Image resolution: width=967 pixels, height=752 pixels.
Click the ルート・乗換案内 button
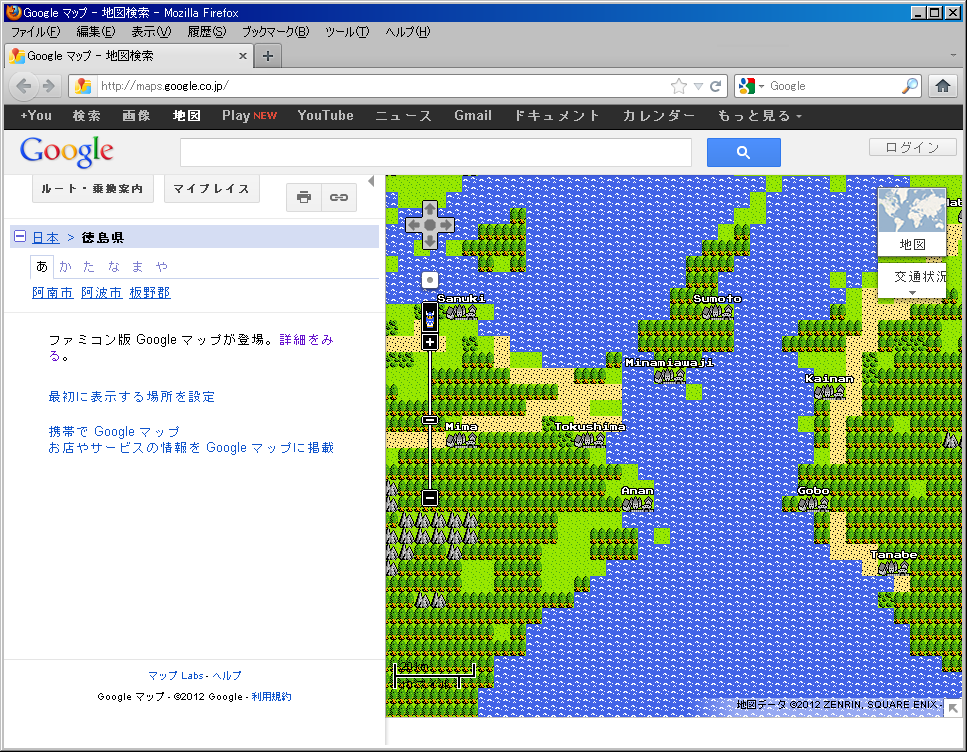(x=93, y=189)
